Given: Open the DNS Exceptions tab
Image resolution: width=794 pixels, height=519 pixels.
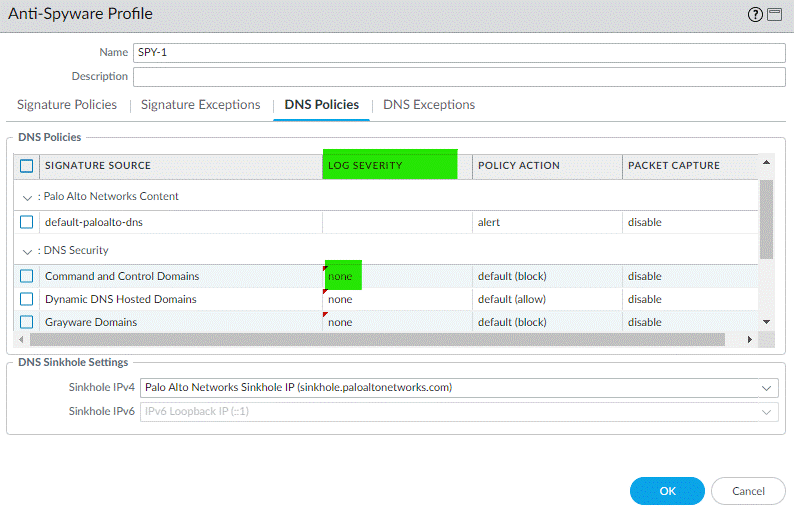Looking at the screenshot, I should pos(429,105).
